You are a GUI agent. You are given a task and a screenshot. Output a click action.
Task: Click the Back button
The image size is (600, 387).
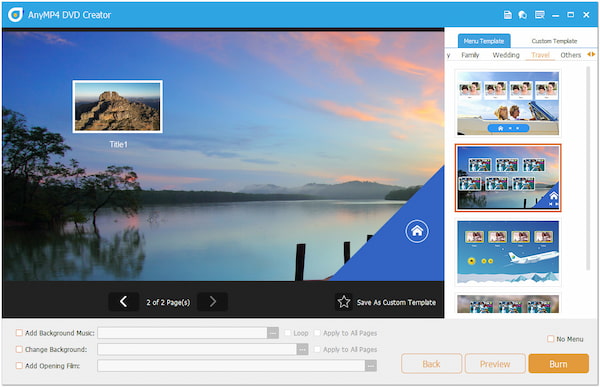tap(431, 364)
